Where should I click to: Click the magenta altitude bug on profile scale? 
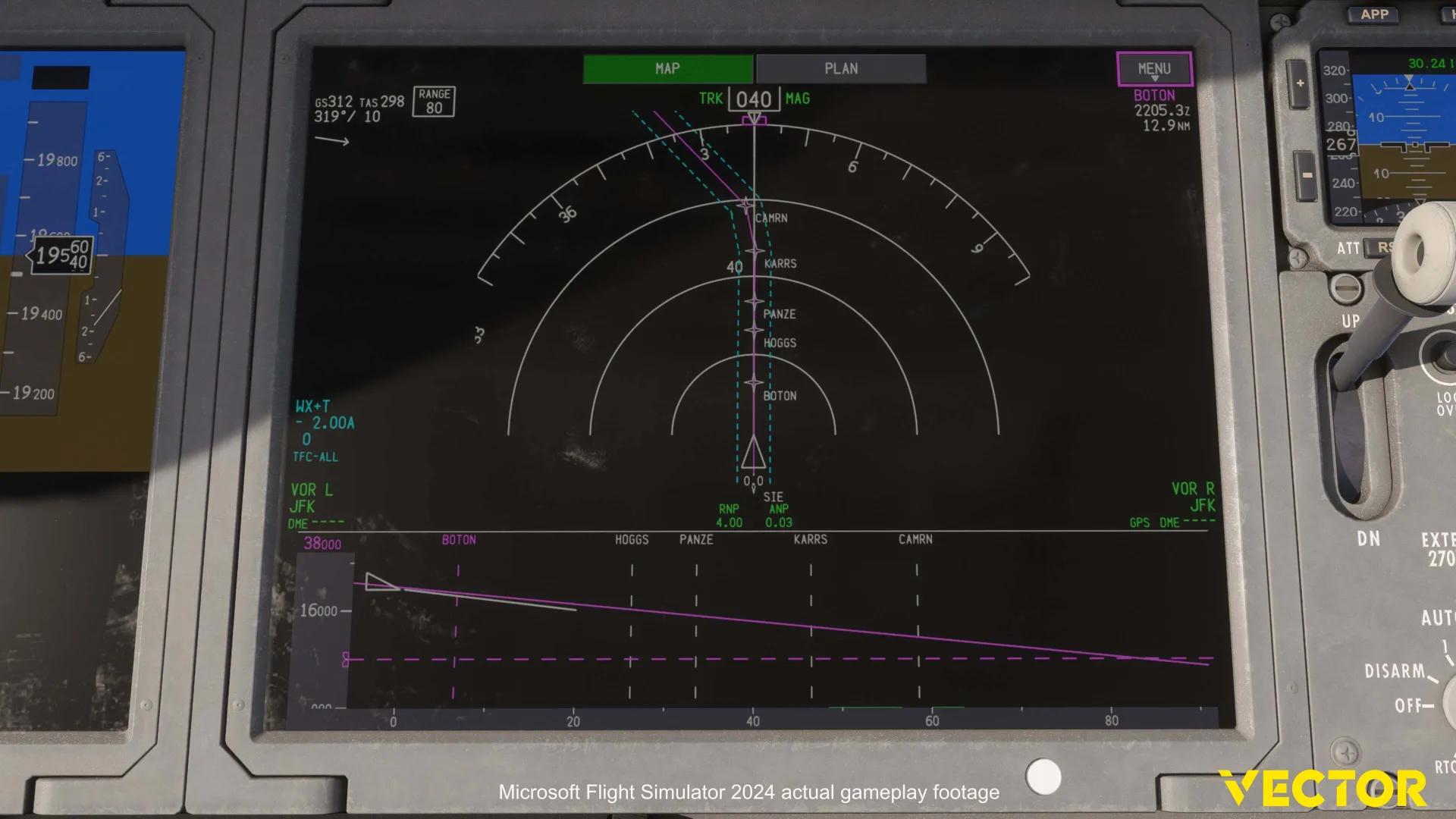(x=346, y=660)
